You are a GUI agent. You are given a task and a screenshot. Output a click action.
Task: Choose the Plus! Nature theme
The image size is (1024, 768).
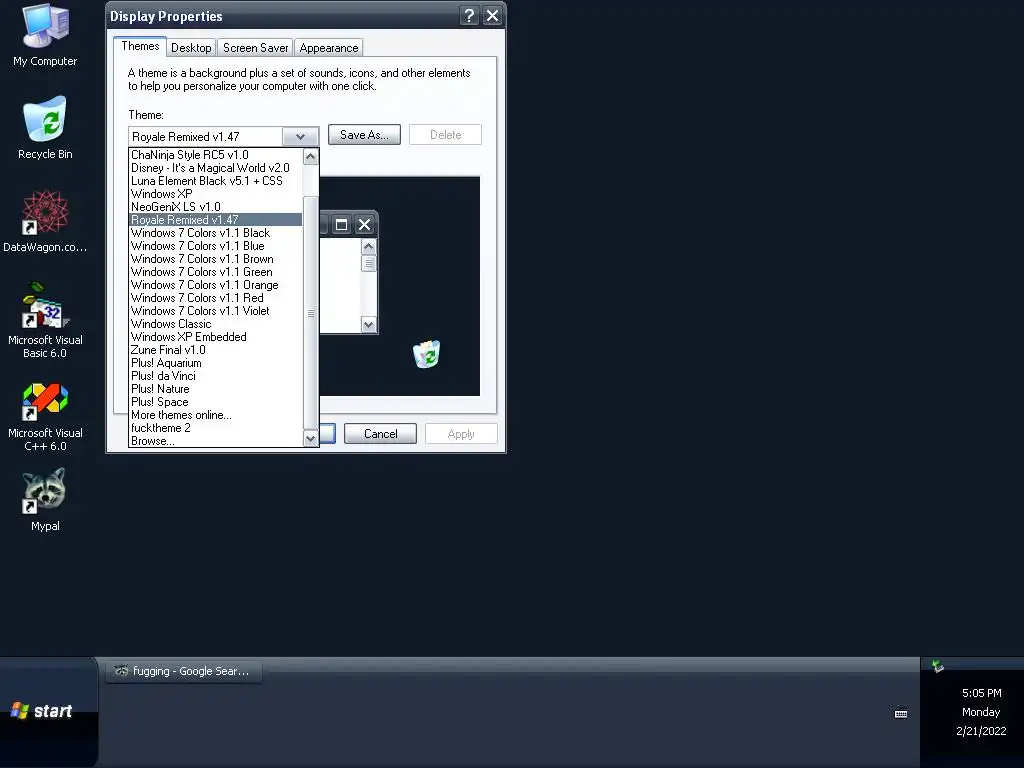[x=216, y=389]
